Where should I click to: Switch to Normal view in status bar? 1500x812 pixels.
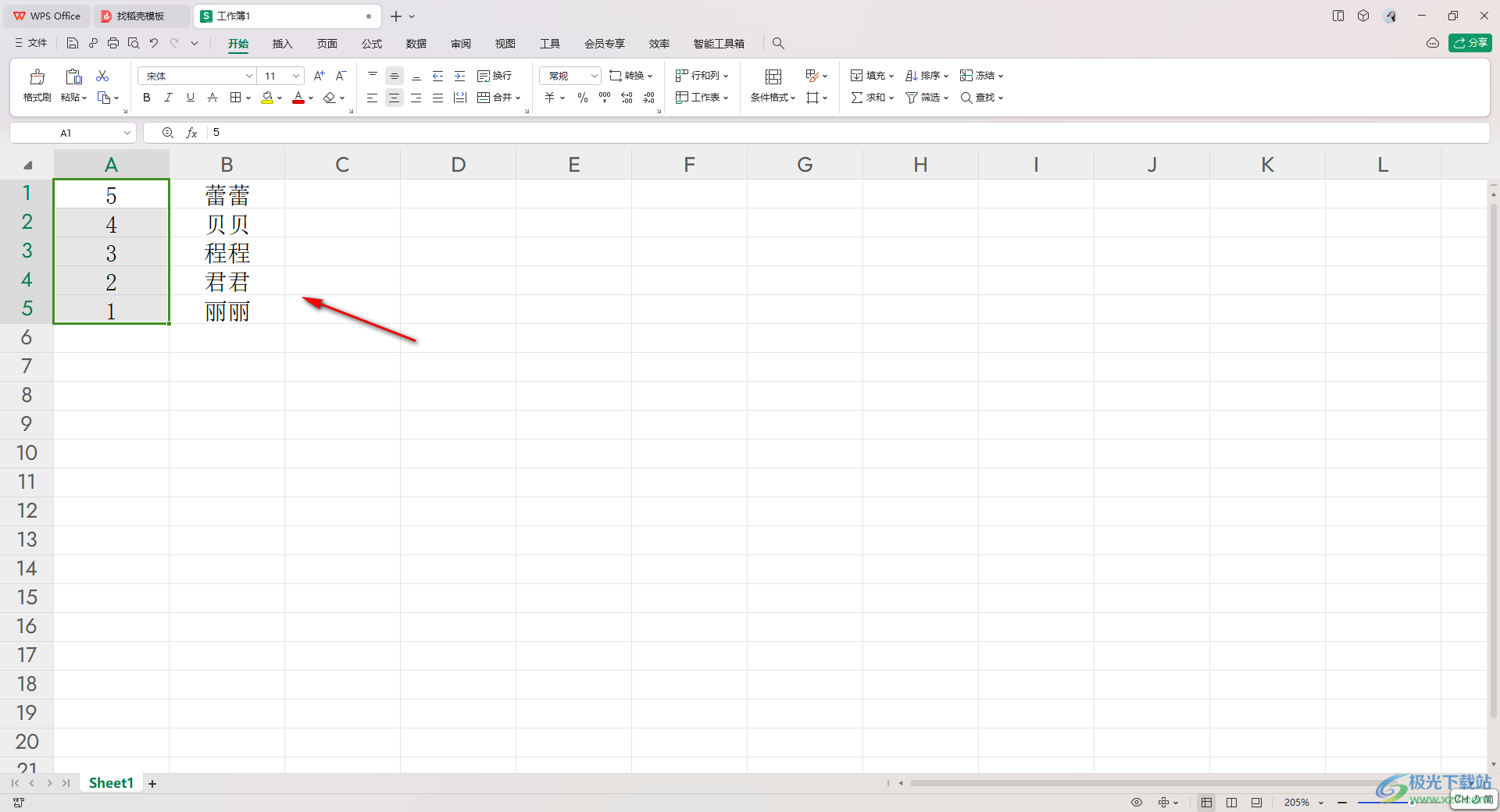pos(1207,802)
